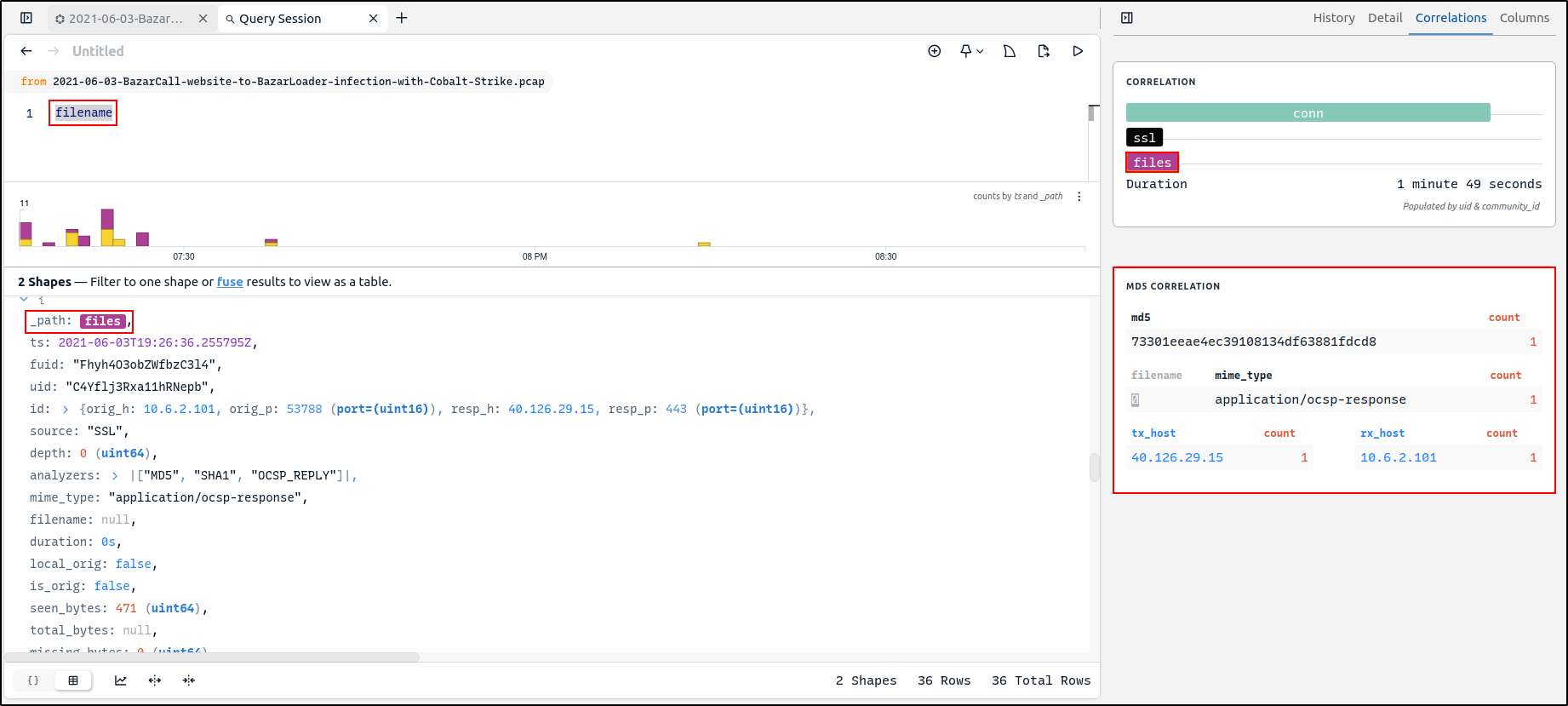Open the pin dropdown menu
This screenshot has width=1568, height=706.
point(971,51)
